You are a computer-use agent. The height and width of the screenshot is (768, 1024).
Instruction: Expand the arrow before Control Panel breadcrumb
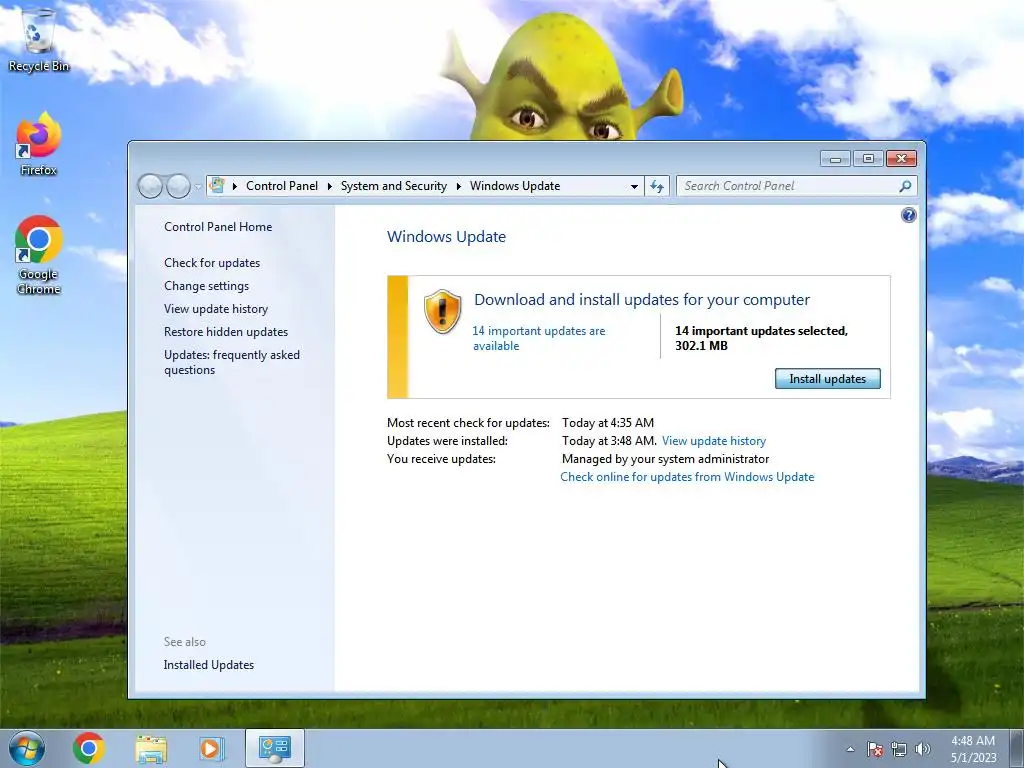click(x=234, y=186)
